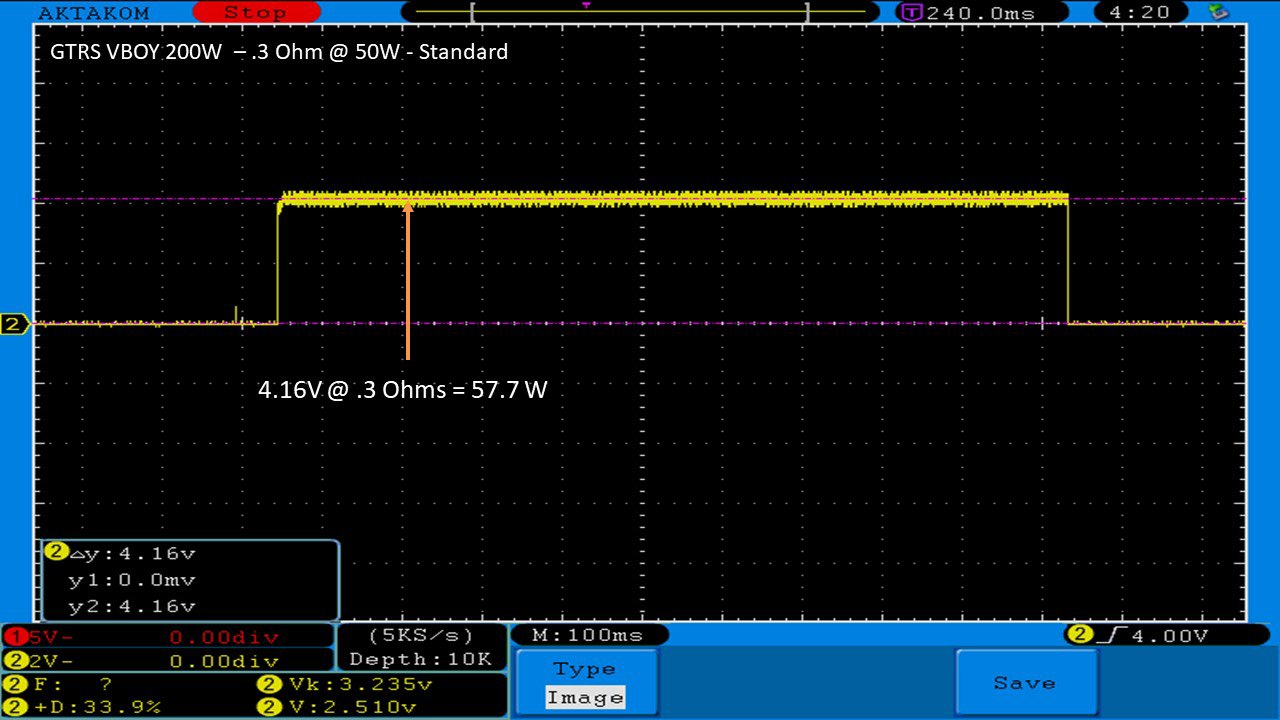The height and width of the screenshot is (720, 1280).
Task: Click the Vk:3.235v measurement readout
Action: point(345,685)
